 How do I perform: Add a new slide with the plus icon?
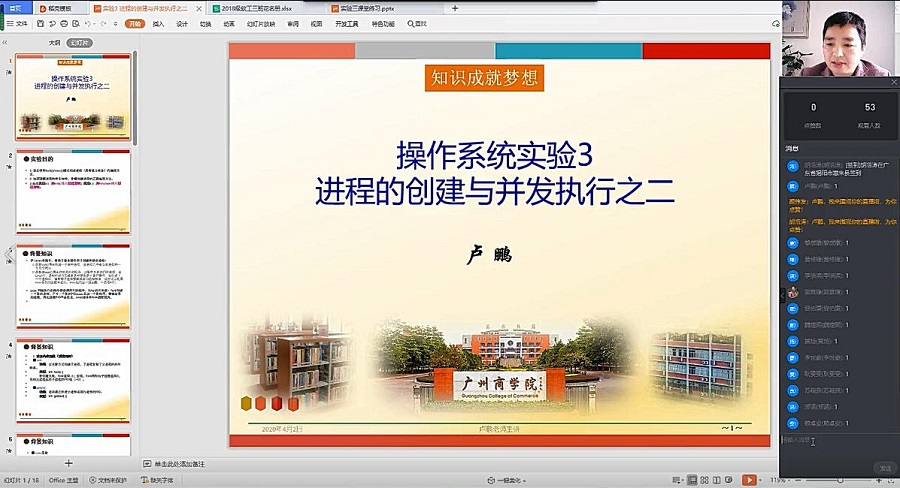(x=68, y=463)
